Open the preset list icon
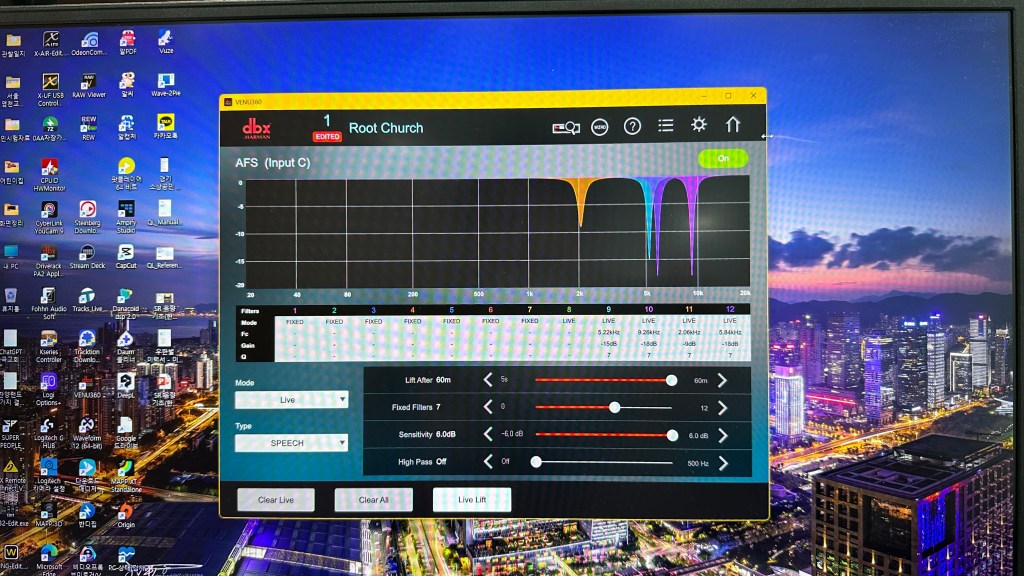1024x576 pixels. point(665,126)
